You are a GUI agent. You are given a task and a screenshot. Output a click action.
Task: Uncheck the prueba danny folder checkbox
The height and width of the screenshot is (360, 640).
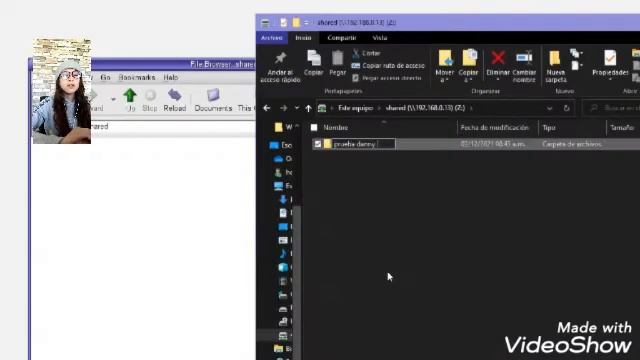[318, 144]
